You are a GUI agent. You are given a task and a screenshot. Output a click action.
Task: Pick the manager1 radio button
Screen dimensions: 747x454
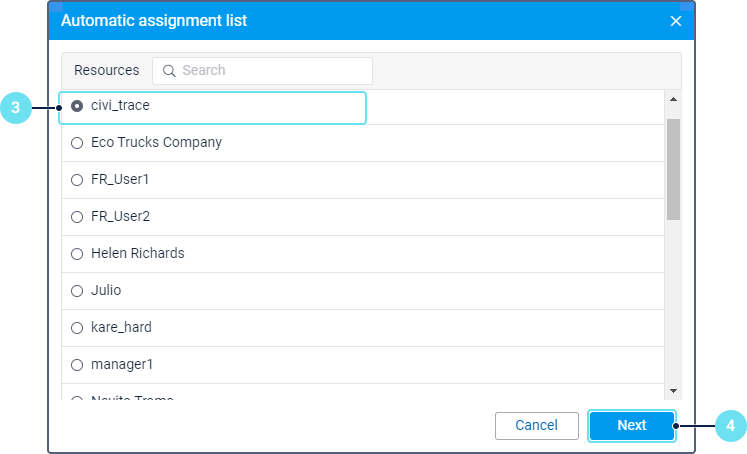pyautogui.click(x=77, y=365)
